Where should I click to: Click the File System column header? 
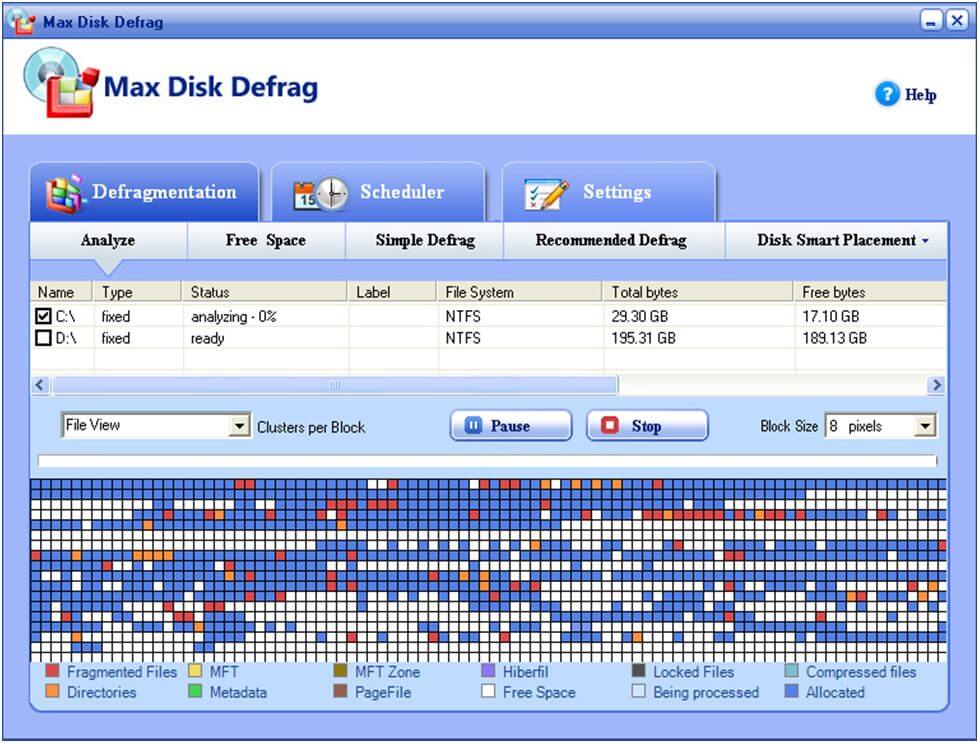519,292
